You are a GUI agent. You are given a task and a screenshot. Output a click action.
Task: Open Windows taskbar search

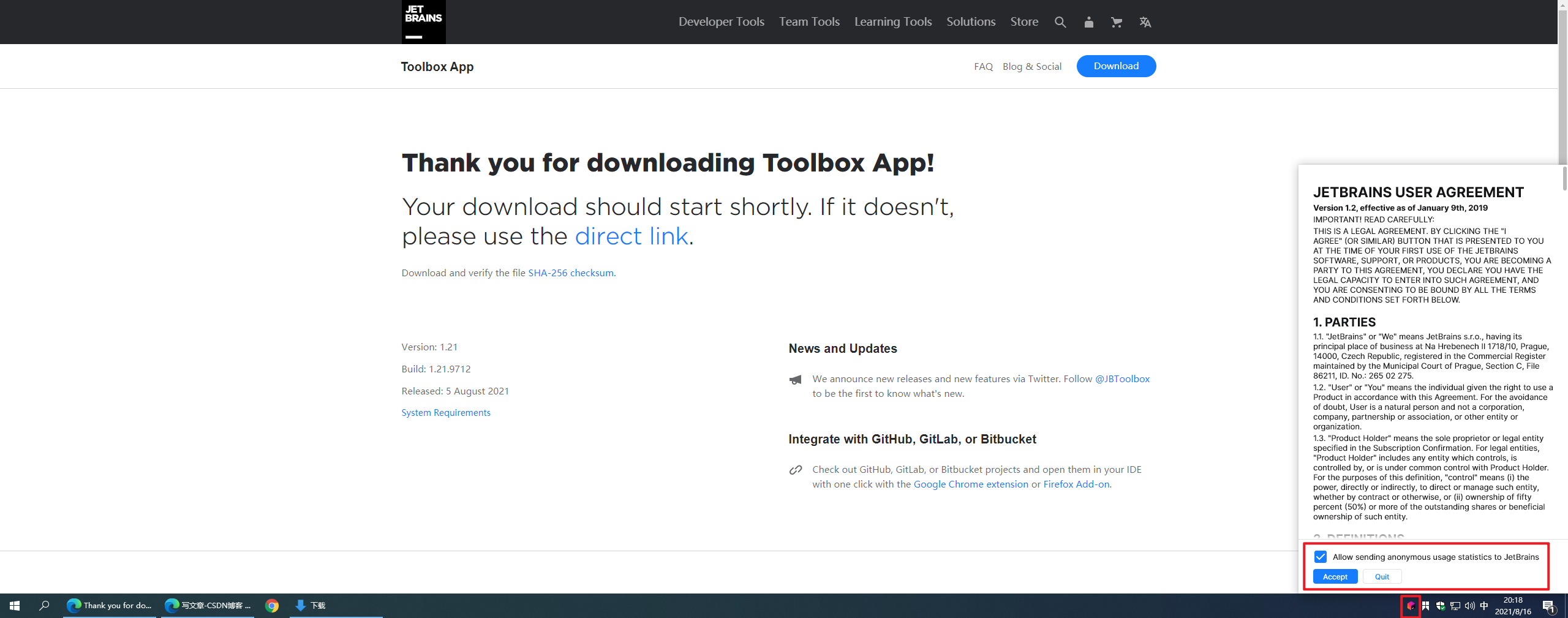coord(44,606)
